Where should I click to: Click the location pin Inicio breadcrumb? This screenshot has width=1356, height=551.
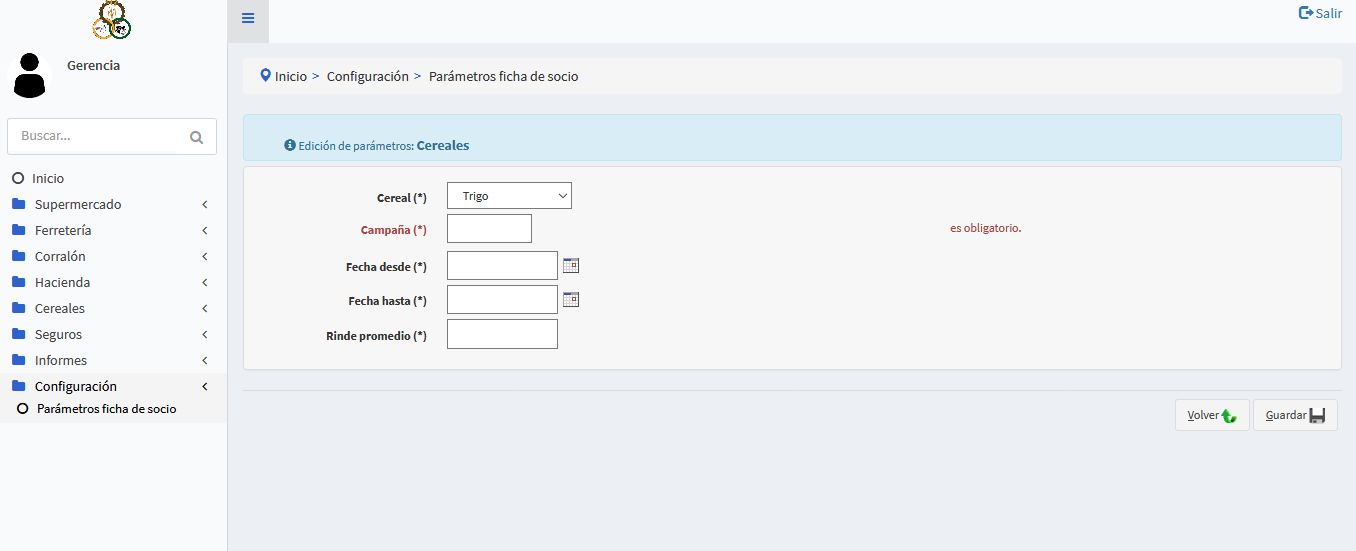tap(283, 76)
